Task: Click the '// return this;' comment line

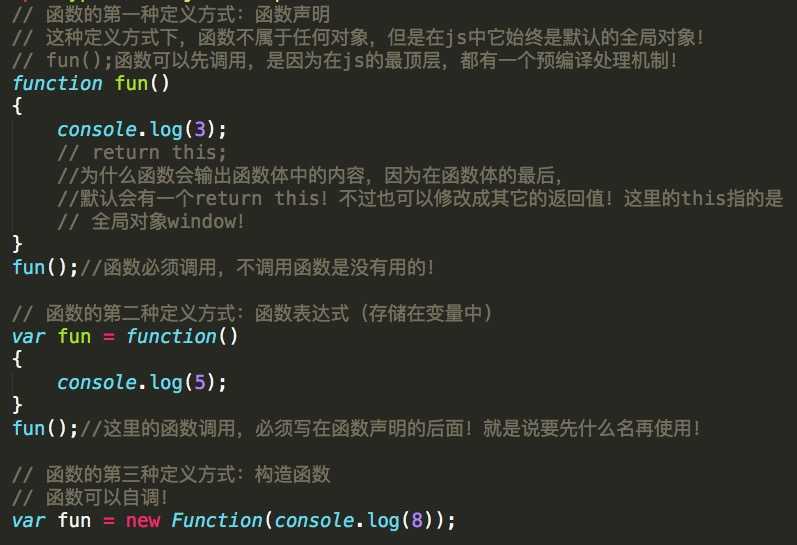Action: 142,153
